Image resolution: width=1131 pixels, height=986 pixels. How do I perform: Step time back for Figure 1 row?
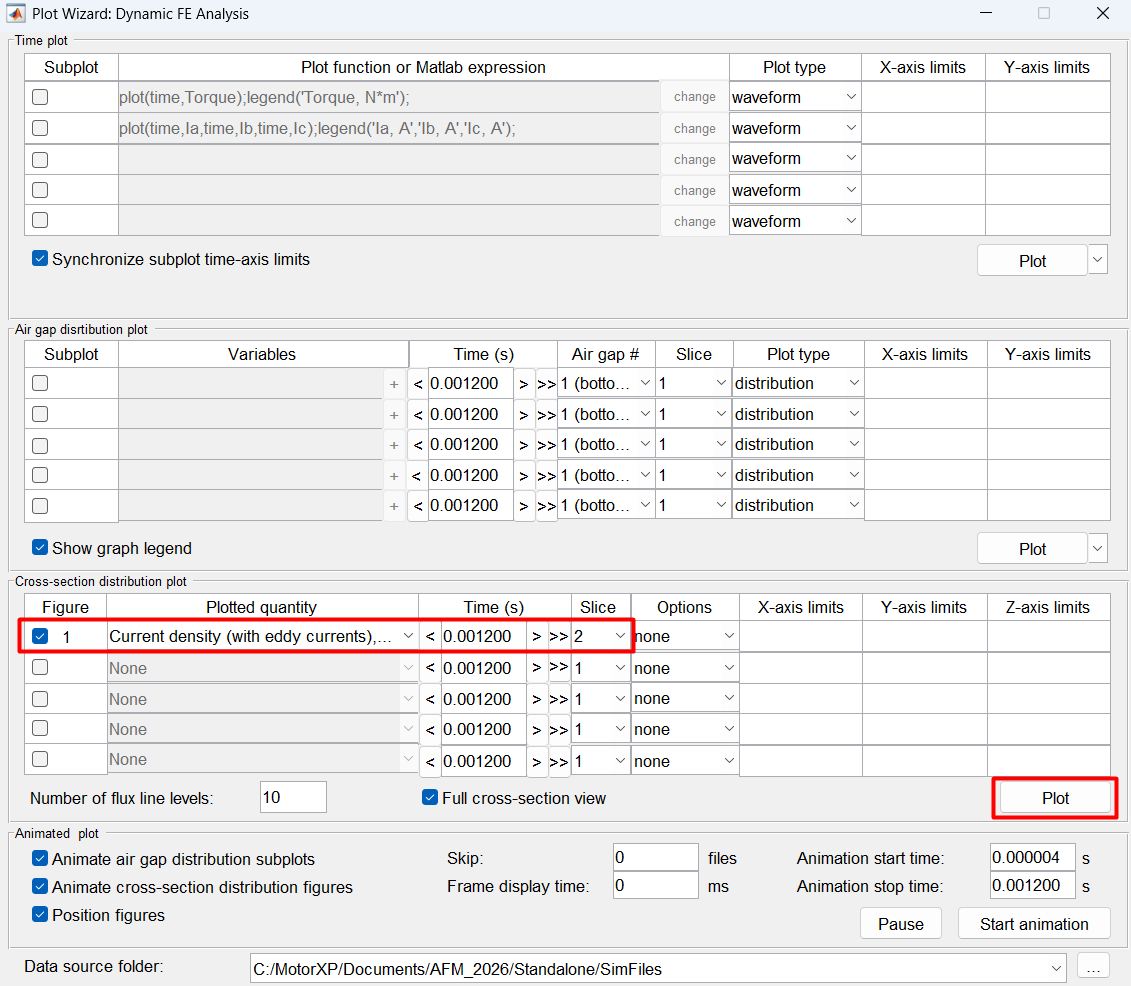pyautogui.click(x=430, y=637)
